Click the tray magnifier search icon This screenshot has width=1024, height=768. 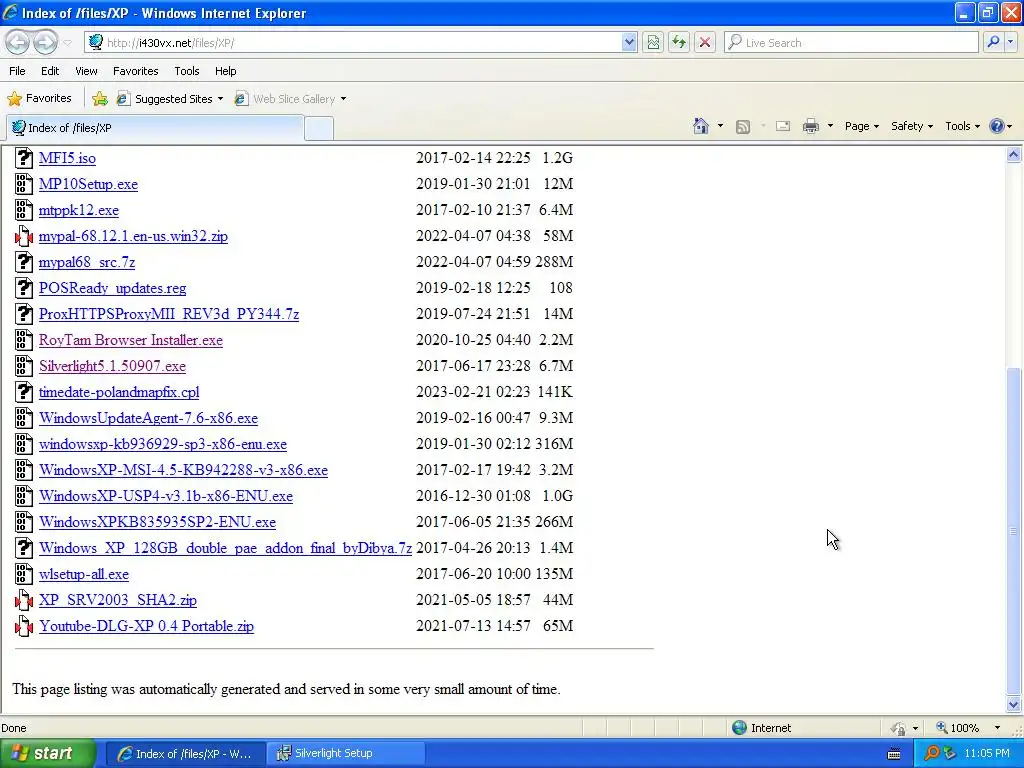932,753
